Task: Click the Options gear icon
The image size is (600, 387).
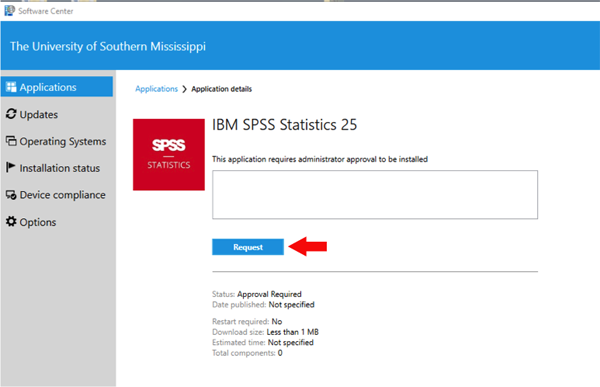Action: (11, 221)
